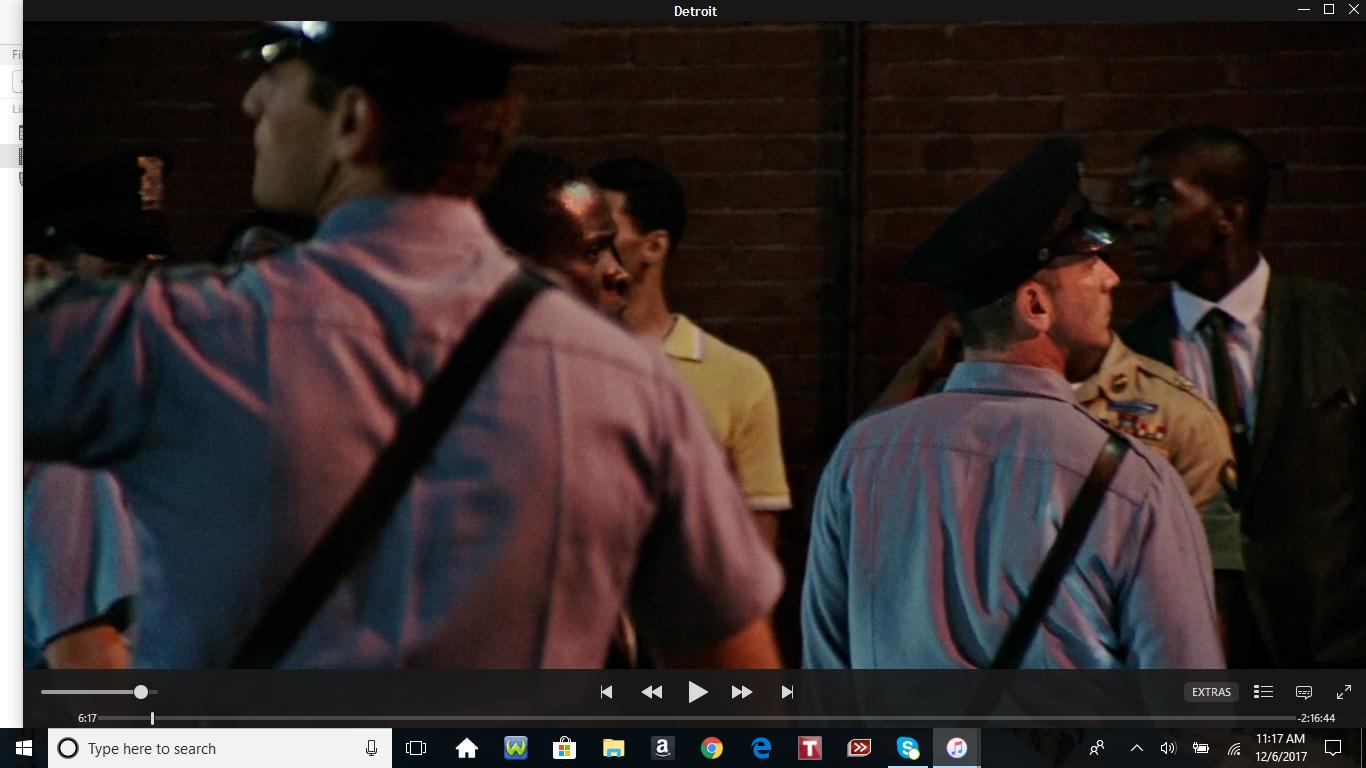Check battery status in tray
The height and width of the screenshot is (768, 1366).
[1201, 748]
